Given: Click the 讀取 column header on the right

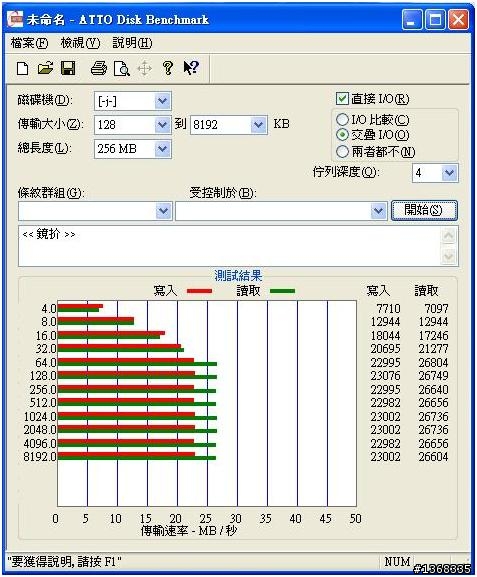Looking at the screenshot, I should point(426,291).
